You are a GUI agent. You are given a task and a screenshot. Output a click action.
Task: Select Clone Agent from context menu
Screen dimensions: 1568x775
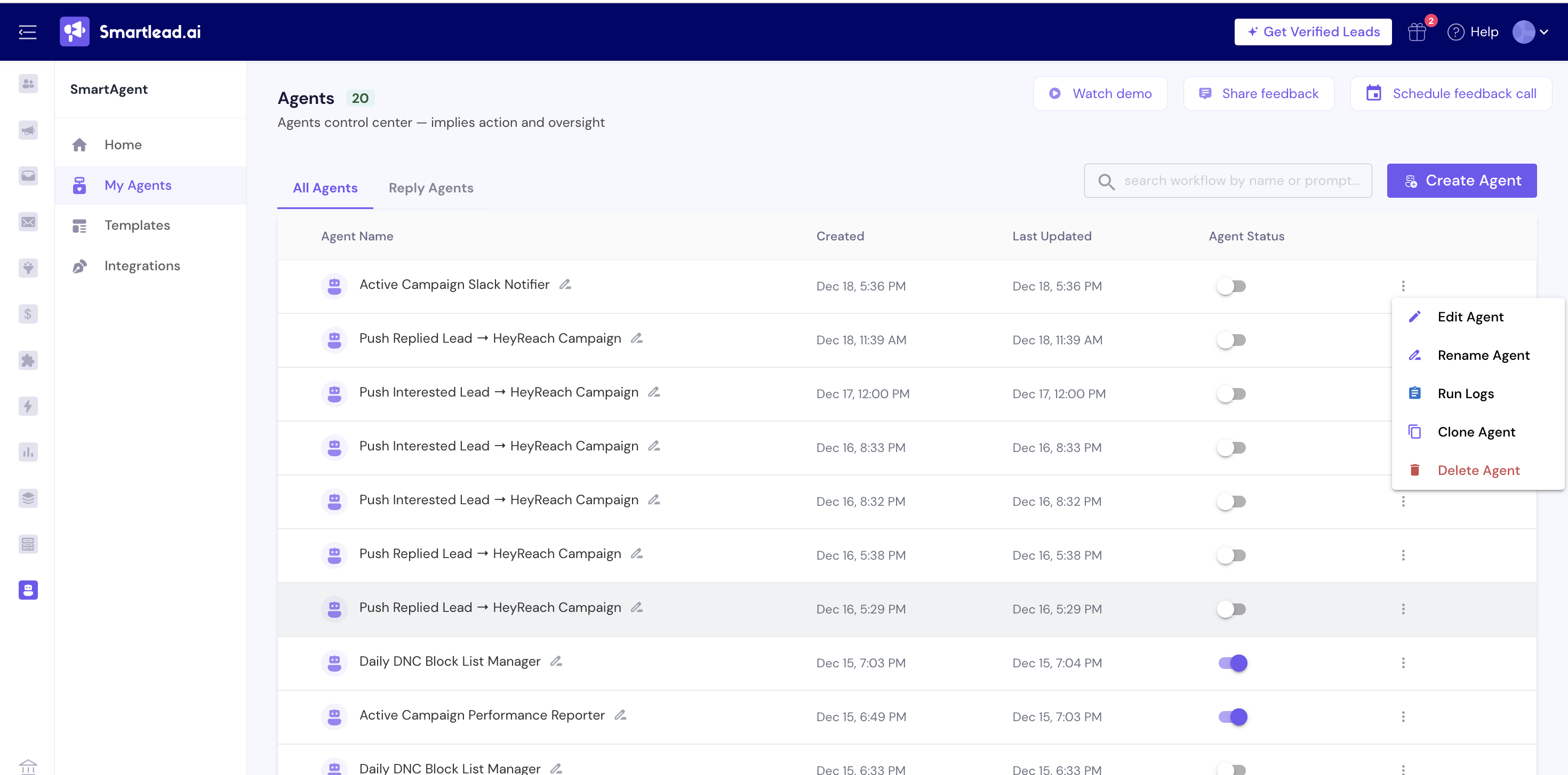(1476, 432)
